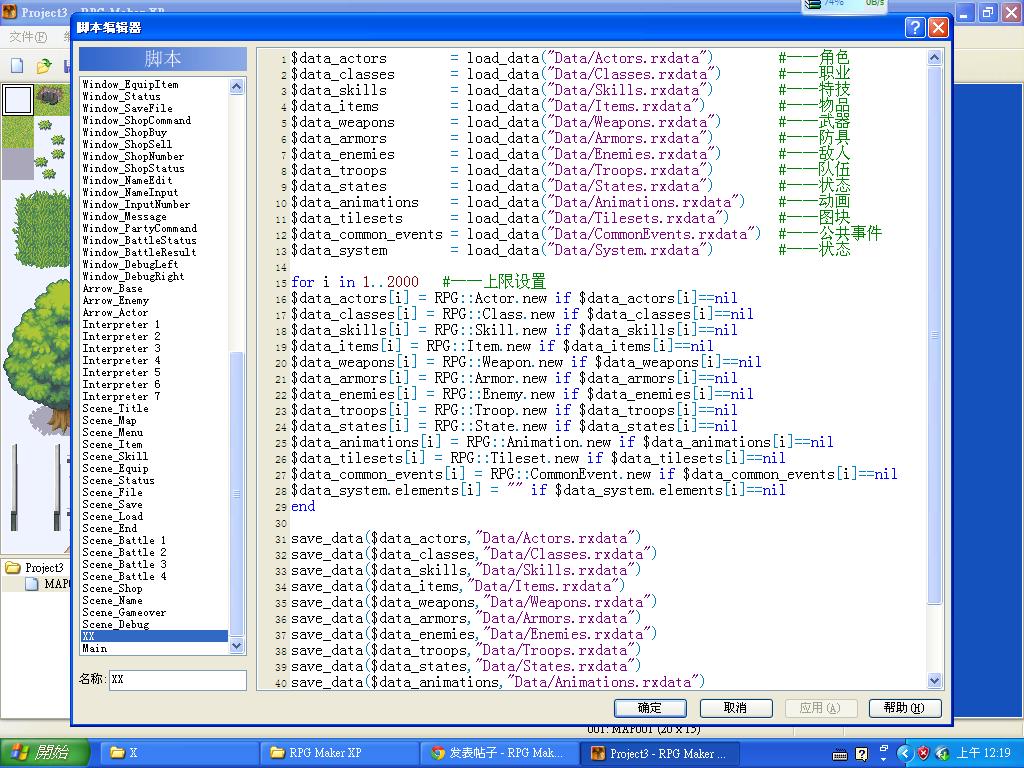
Task: Click code editor scroll-up arrow
Action: (935, 57)
